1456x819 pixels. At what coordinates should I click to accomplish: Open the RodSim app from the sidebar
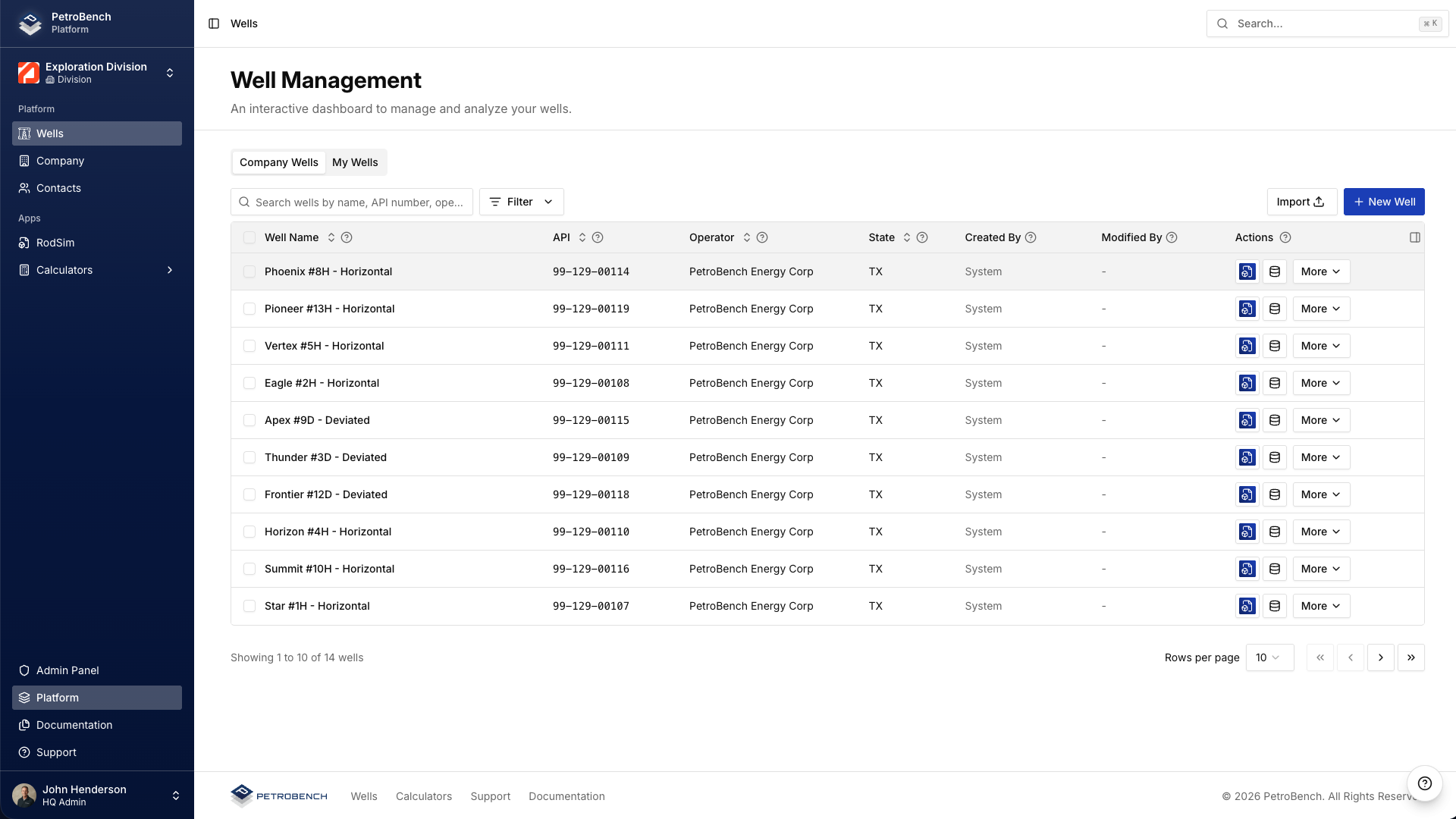[55, 243]
